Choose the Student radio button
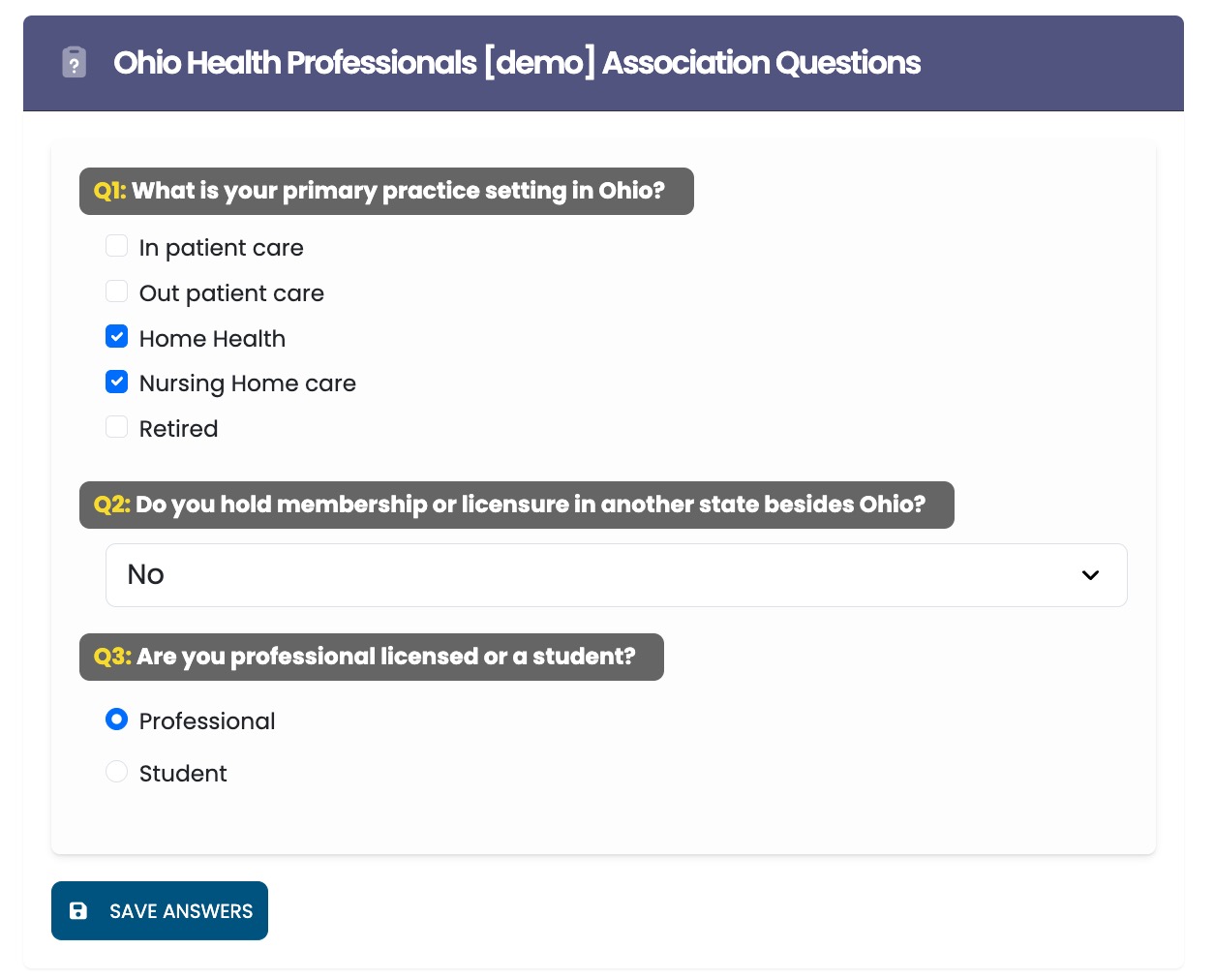Image resolution: width=1214 pixels, height=980 pixels. click(x=117, y=772)
